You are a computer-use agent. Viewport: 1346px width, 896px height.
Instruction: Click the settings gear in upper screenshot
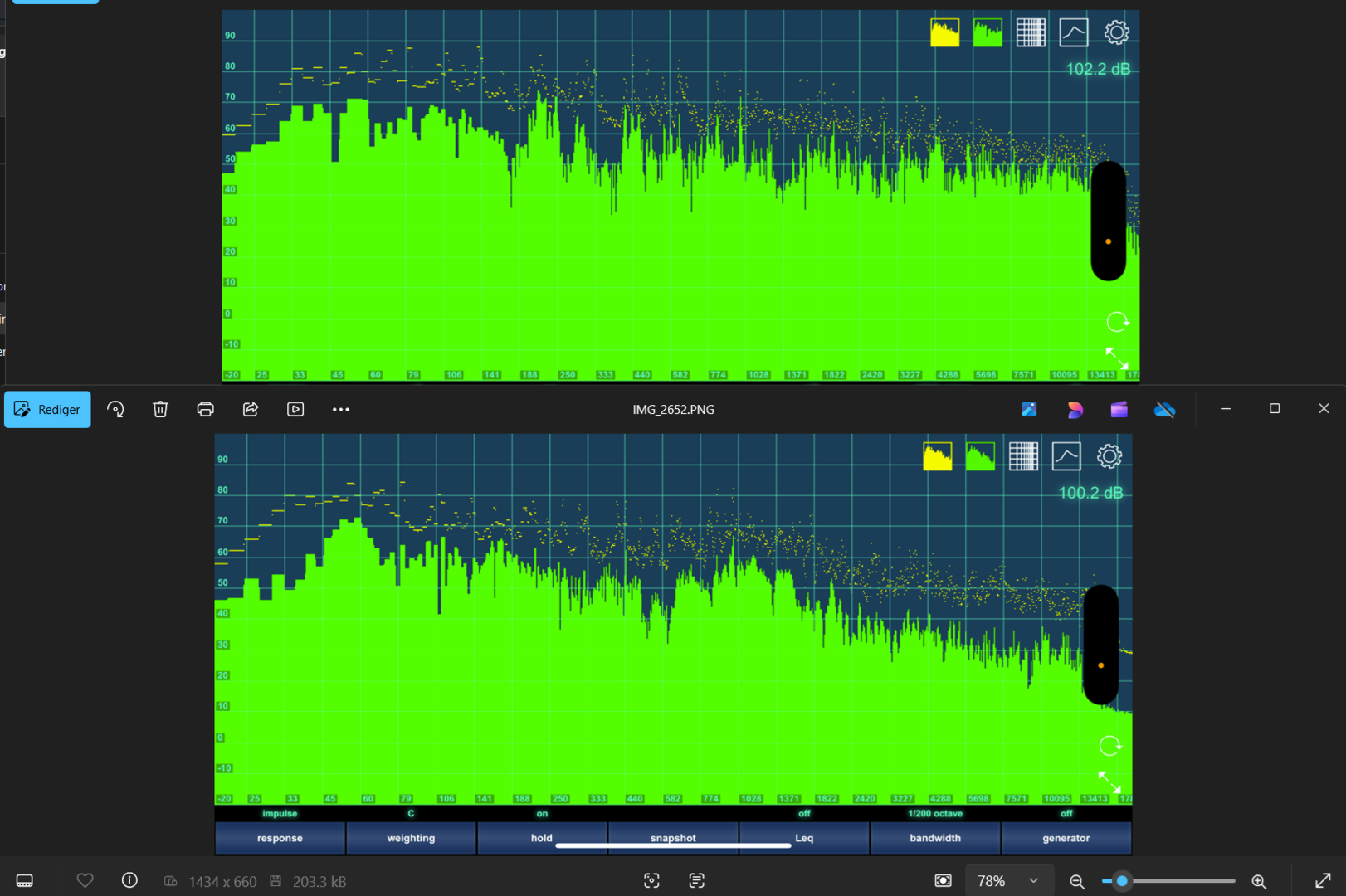point(1117,32)
